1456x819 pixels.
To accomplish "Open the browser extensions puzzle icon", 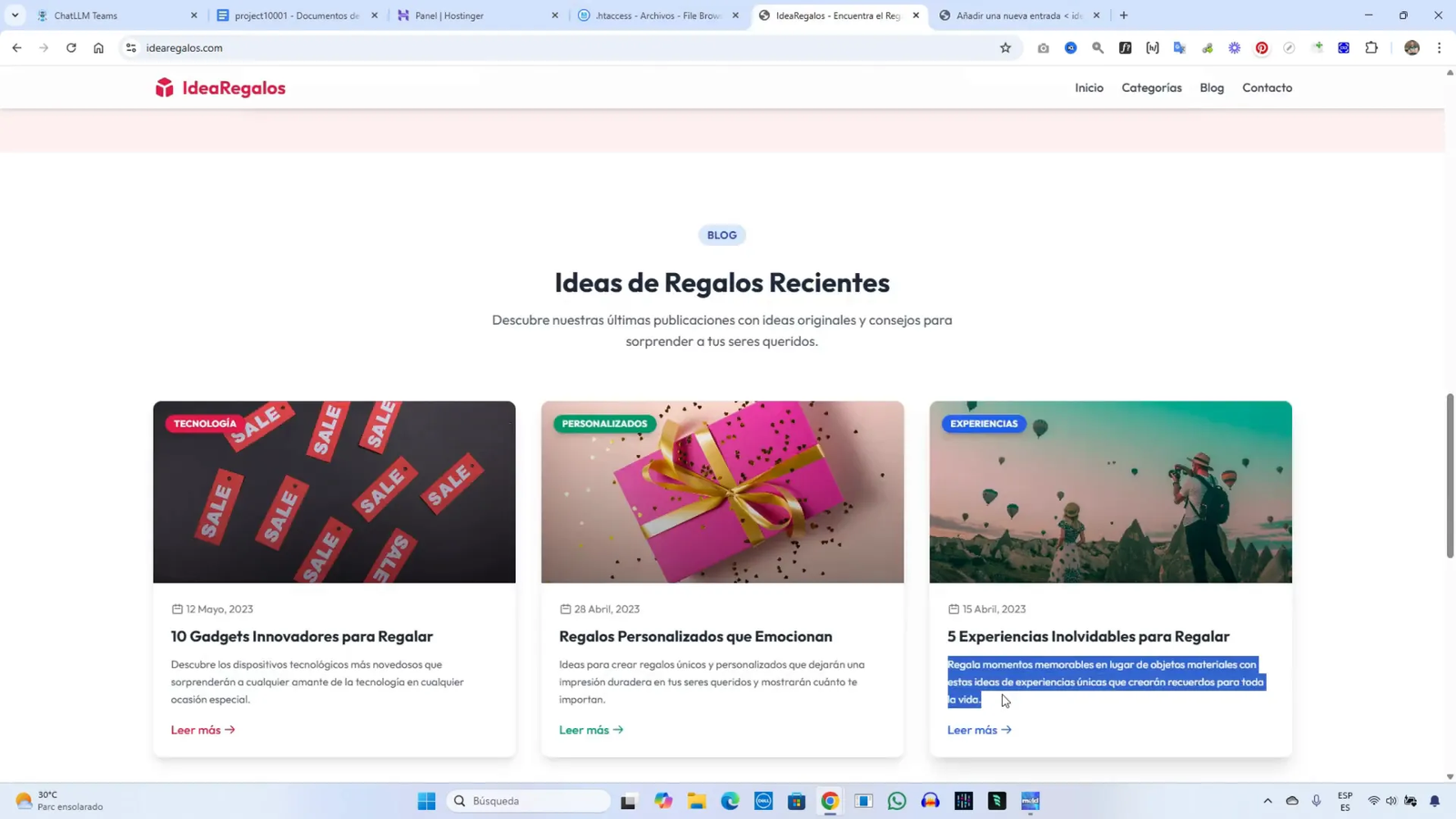I will tap(1370, 48).
